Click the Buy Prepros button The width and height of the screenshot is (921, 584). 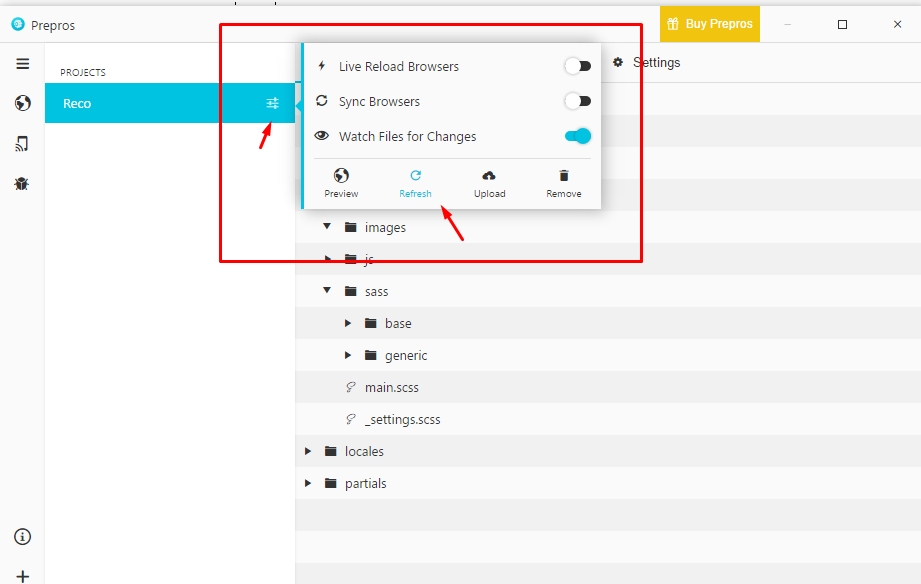coord(709,24)
